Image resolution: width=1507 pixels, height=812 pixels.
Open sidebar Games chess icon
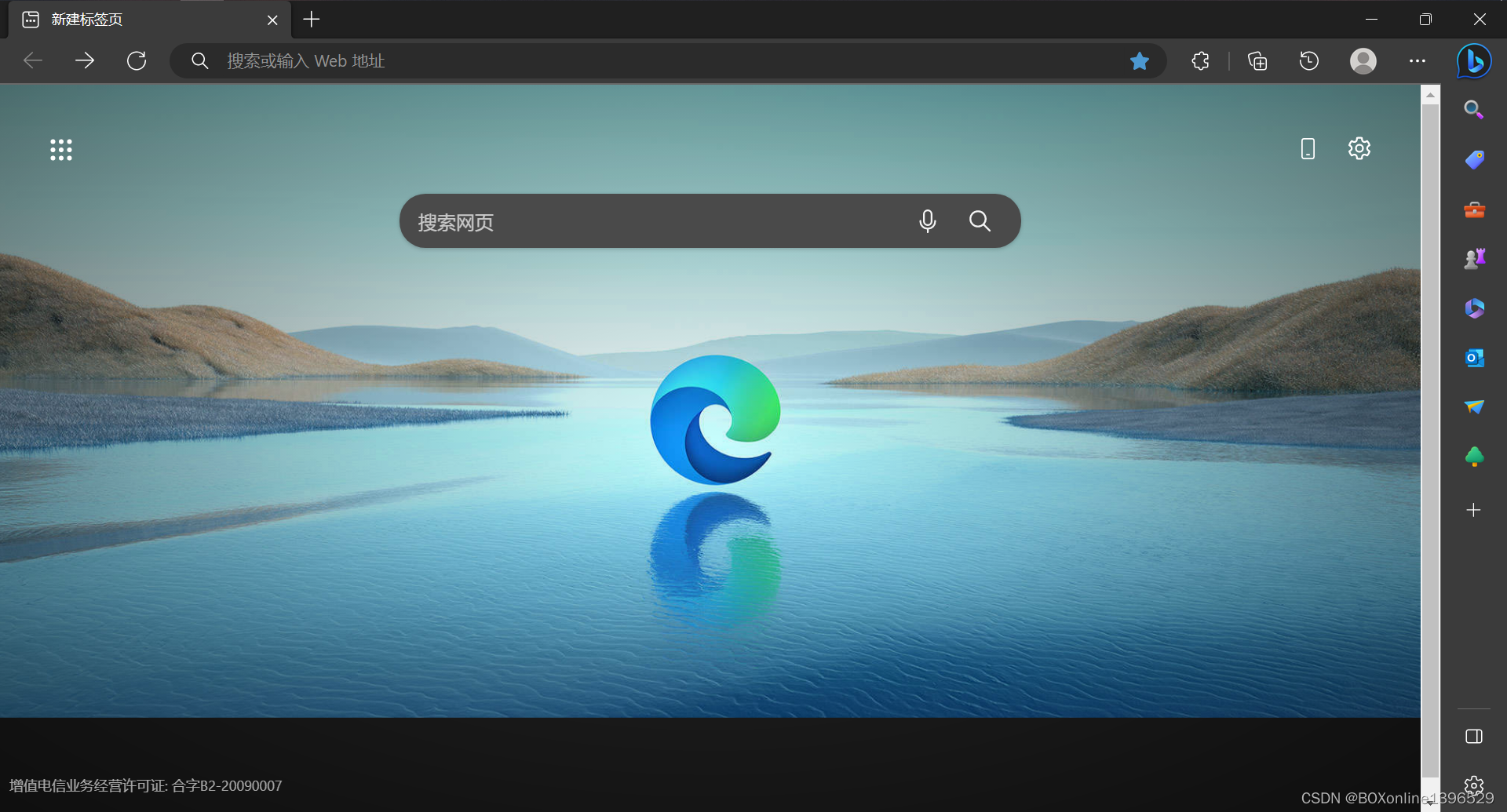tap(1474, 258)
